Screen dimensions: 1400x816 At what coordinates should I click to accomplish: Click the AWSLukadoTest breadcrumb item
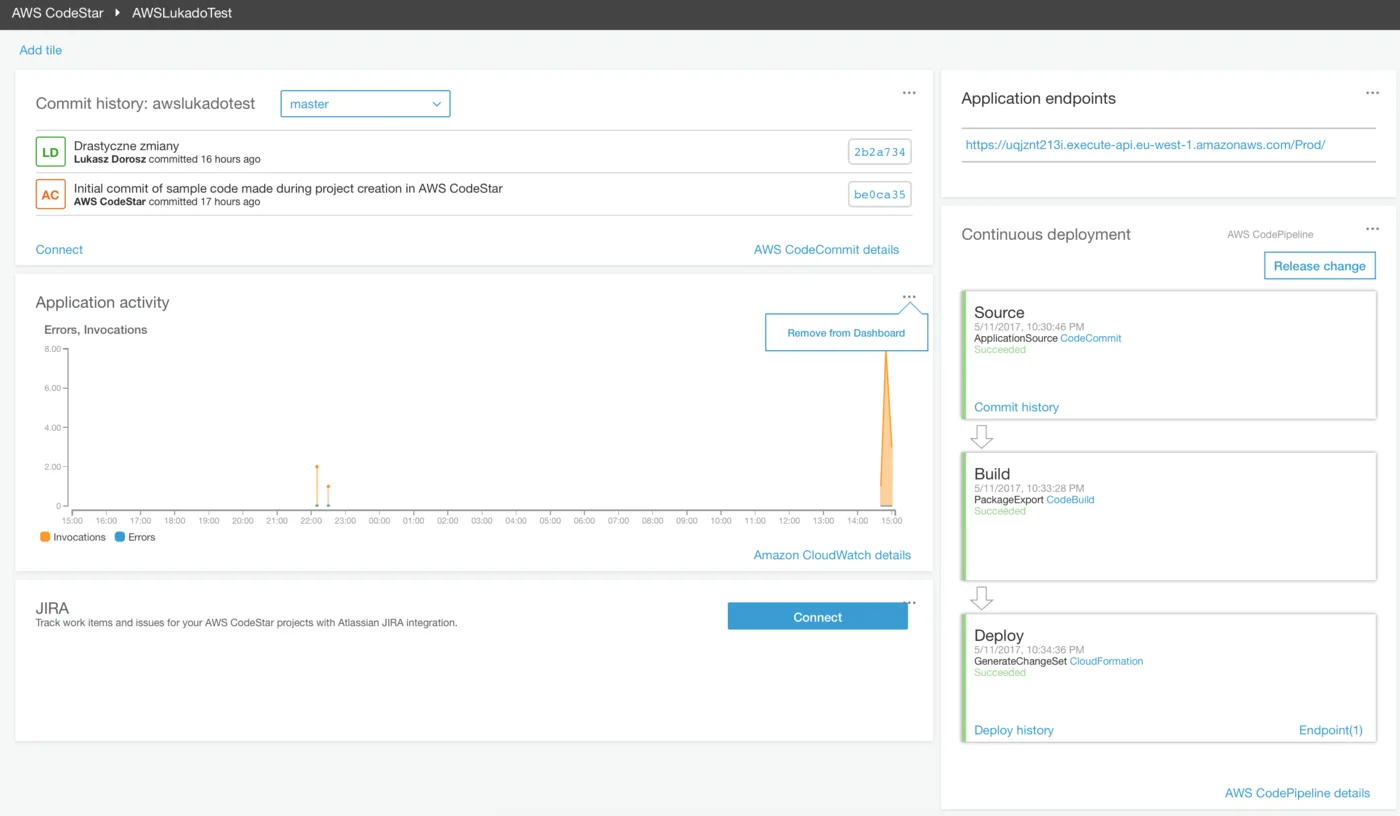[x=182, y=14]
